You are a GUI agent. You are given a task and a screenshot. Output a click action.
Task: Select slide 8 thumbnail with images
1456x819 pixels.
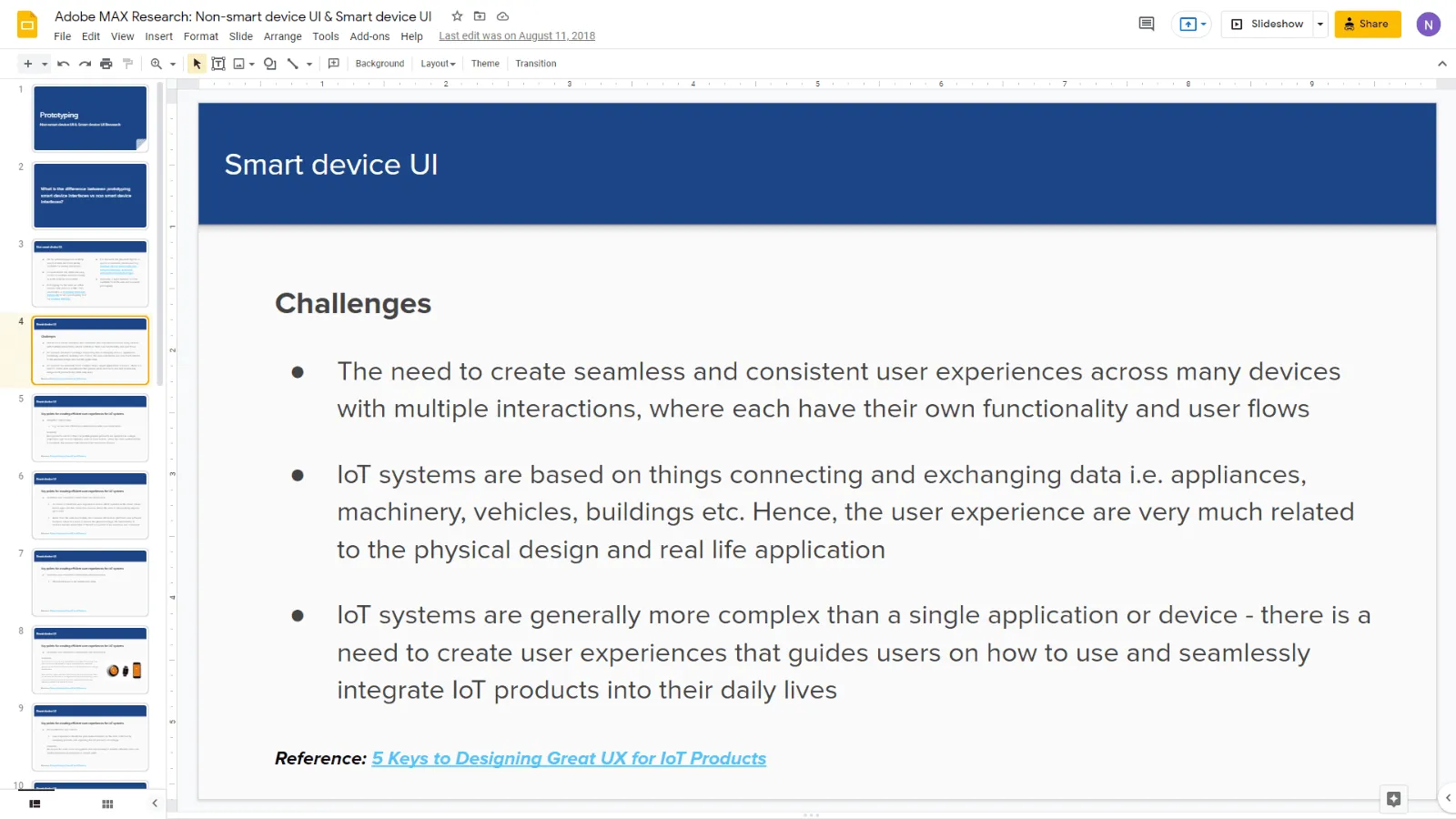[x=90, y=660]
